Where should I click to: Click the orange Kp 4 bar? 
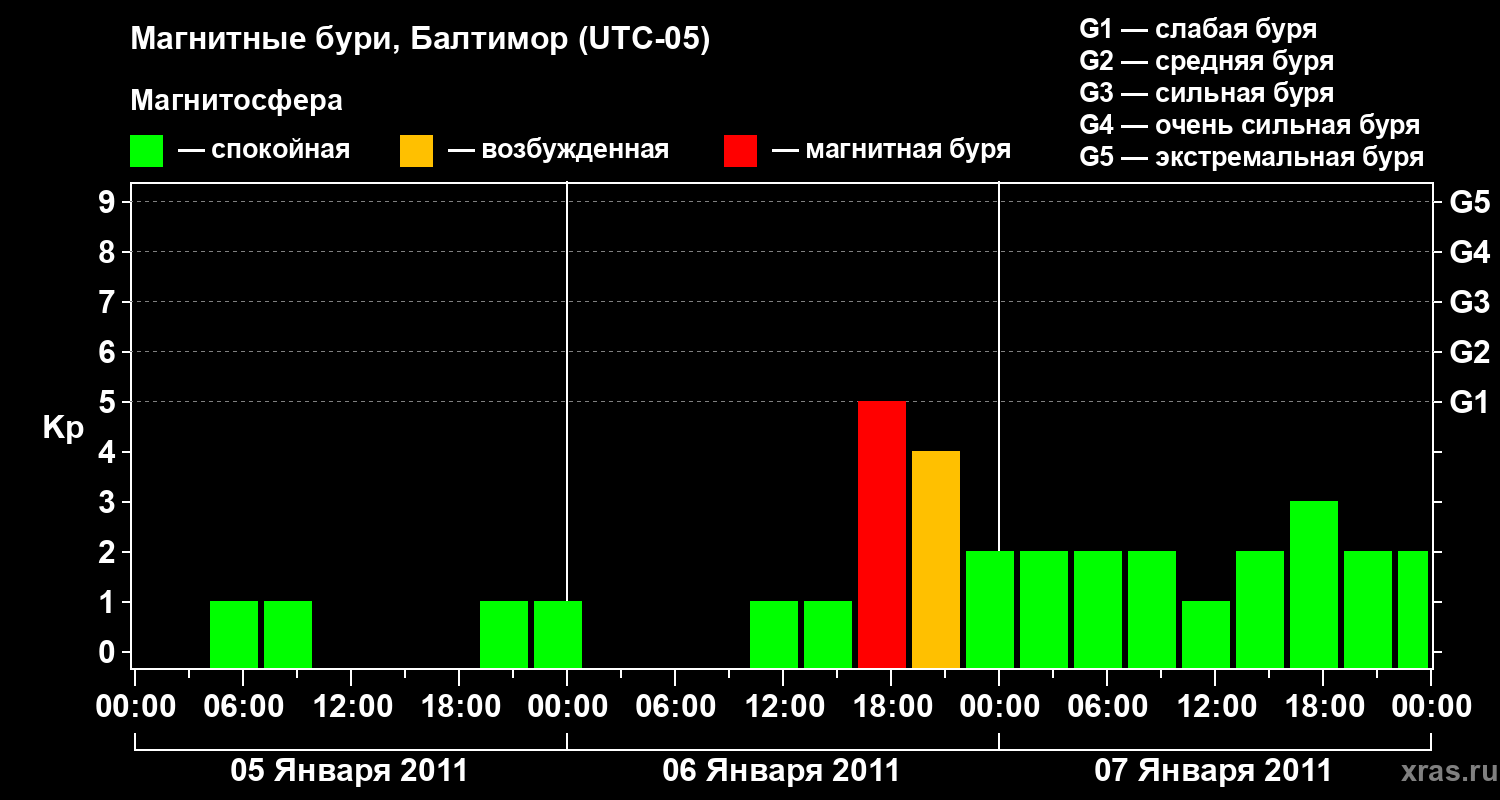click(936, 559)
